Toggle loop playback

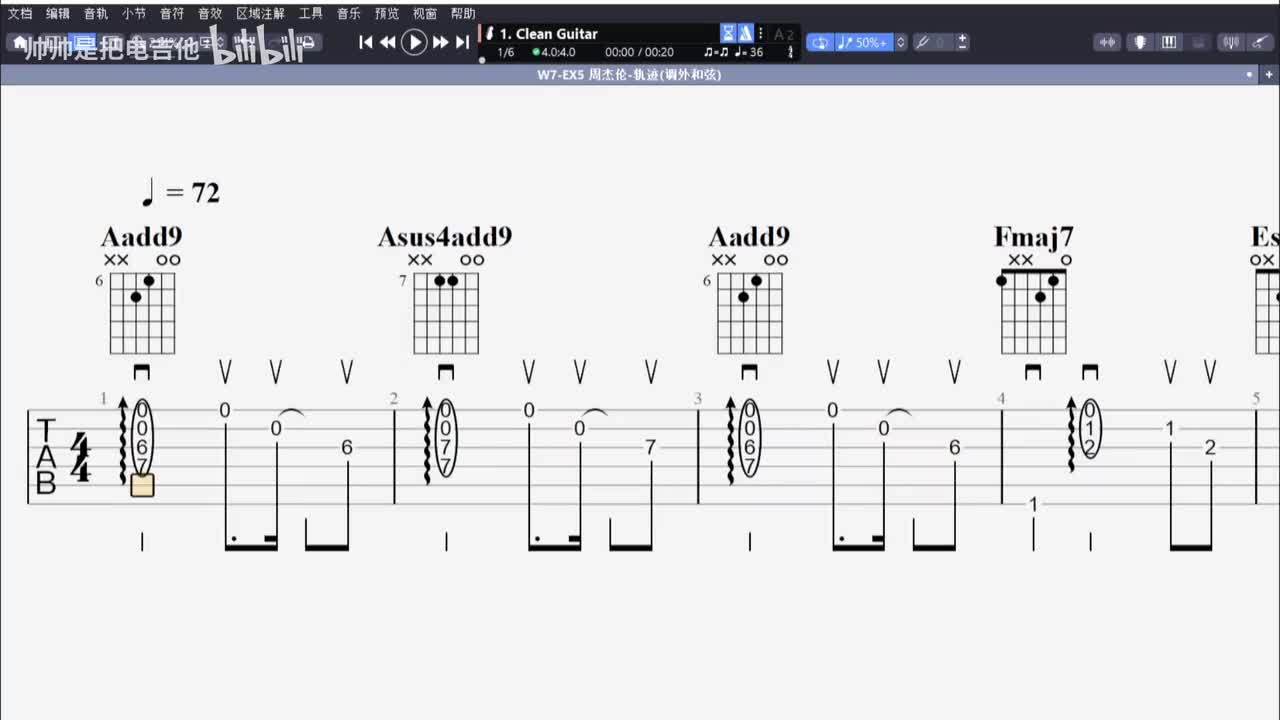point(820,42)
